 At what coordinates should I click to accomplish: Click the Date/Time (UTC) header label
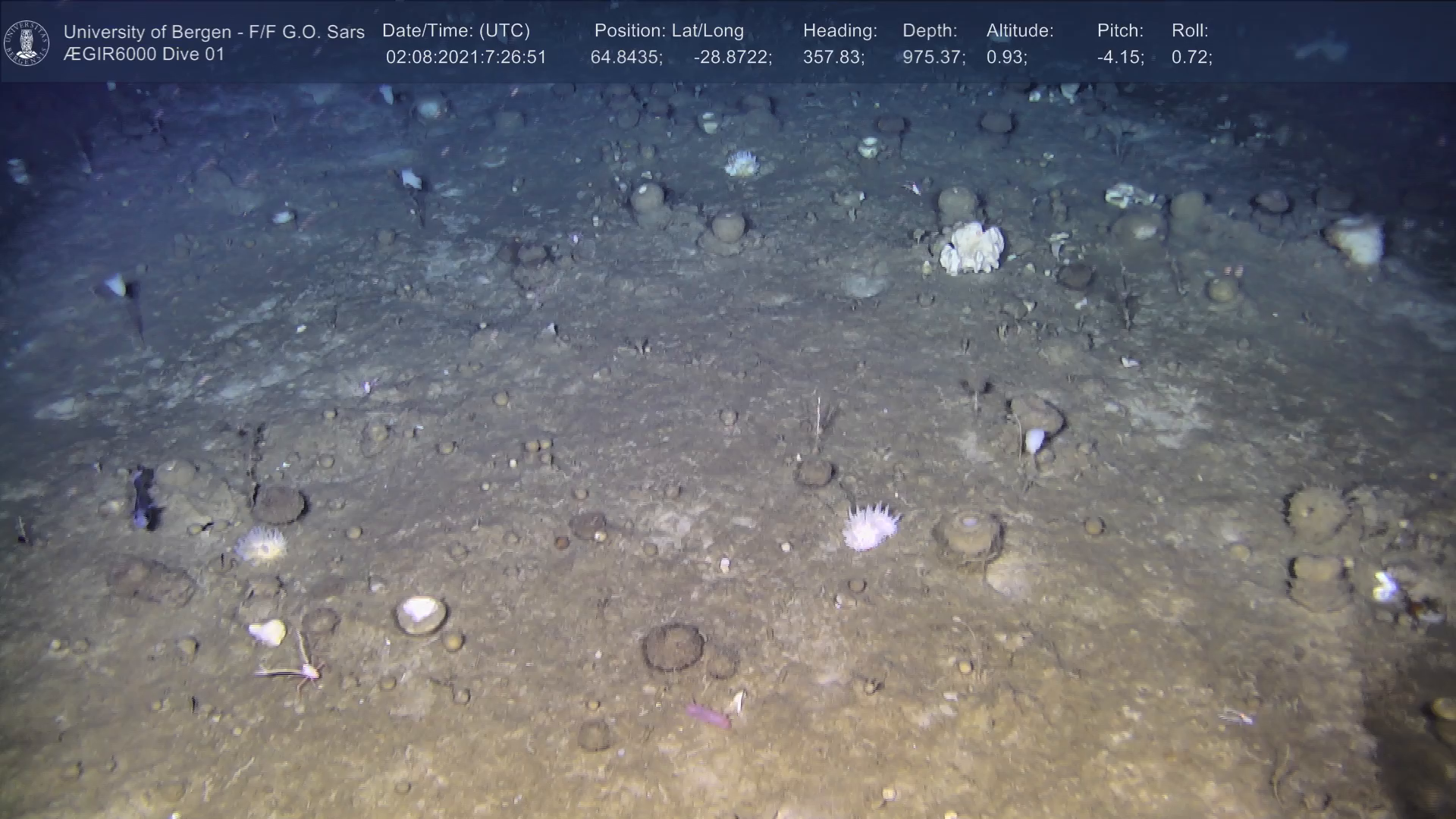(456, 31)
